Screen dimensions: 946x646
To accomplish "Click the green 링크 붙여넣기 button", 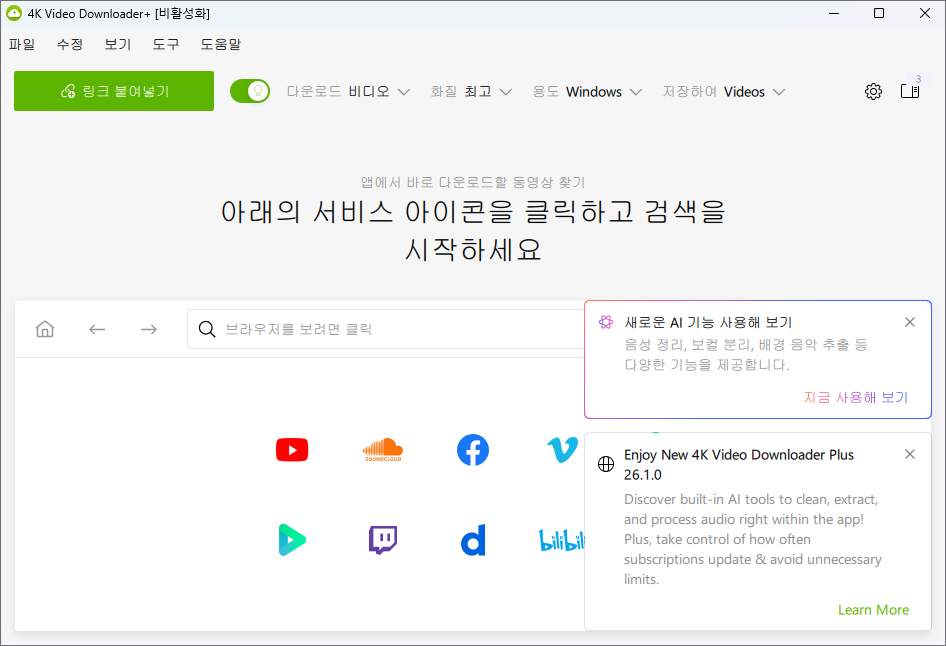I will [x=114, y=91].
